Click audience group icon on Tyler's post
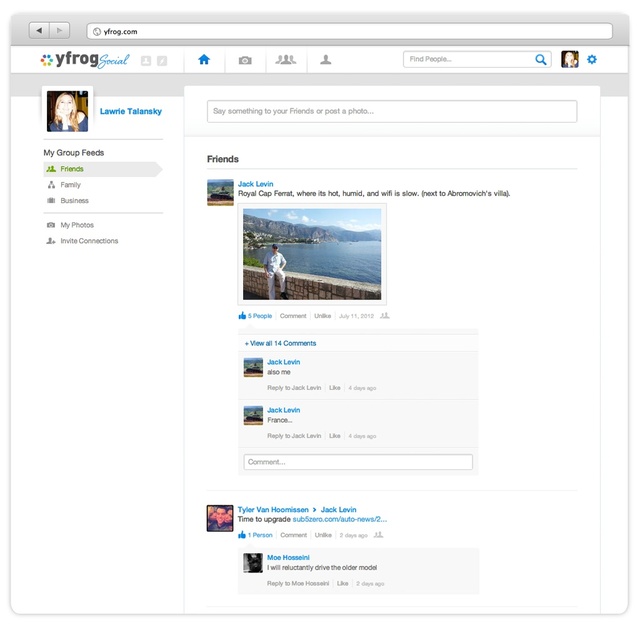The height and width of the screenshot is (625, 640). point(378,535)
